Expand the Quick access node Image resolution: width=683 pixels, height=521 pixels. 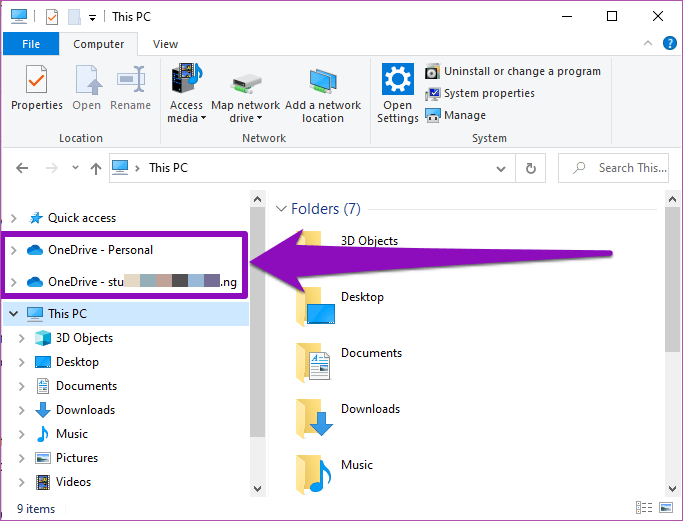(x=14, y=218)
